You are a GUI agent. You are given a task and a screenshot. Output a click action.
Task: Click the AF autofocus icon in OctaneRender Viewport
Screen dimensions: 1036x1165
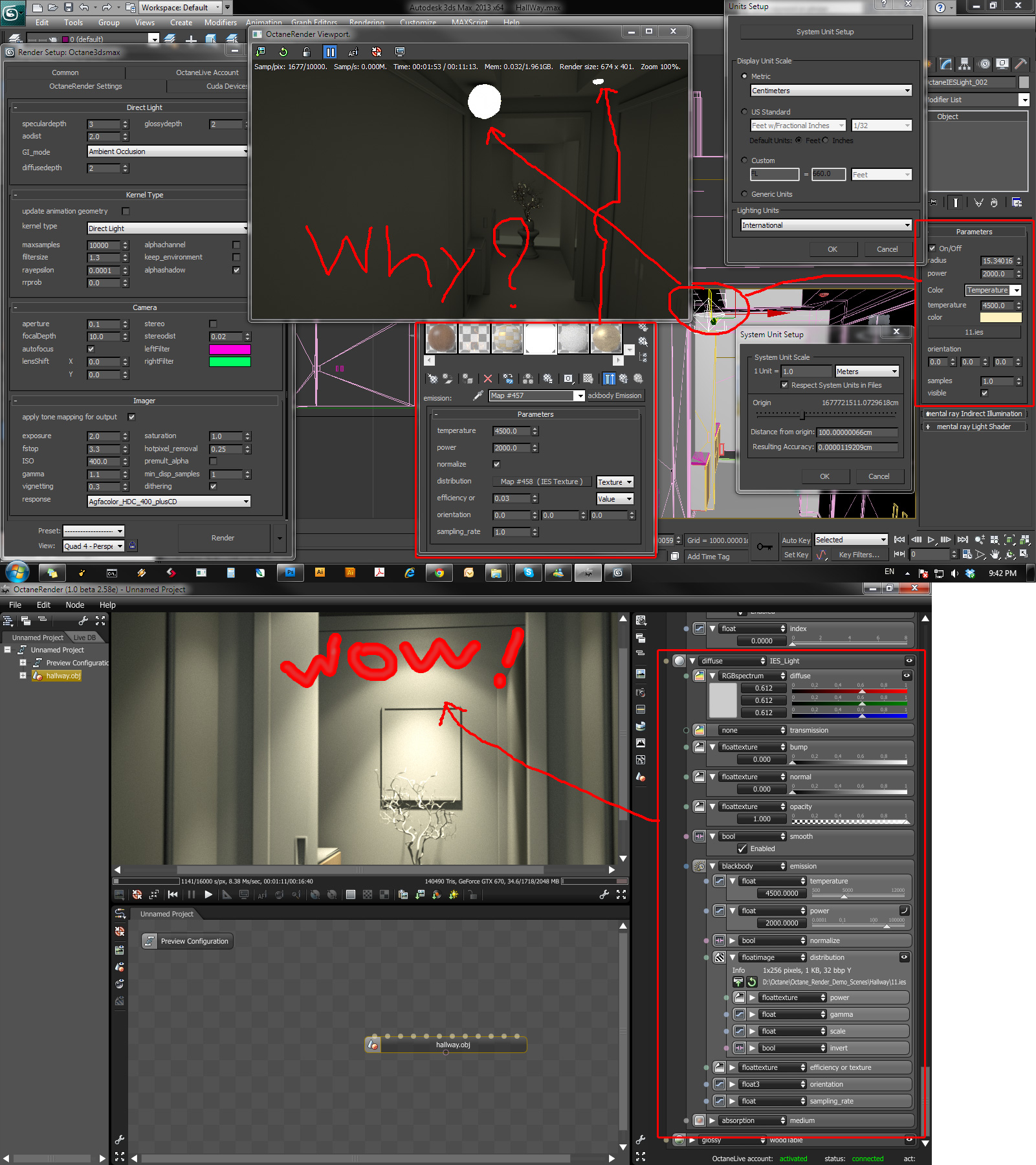[353, 52]
